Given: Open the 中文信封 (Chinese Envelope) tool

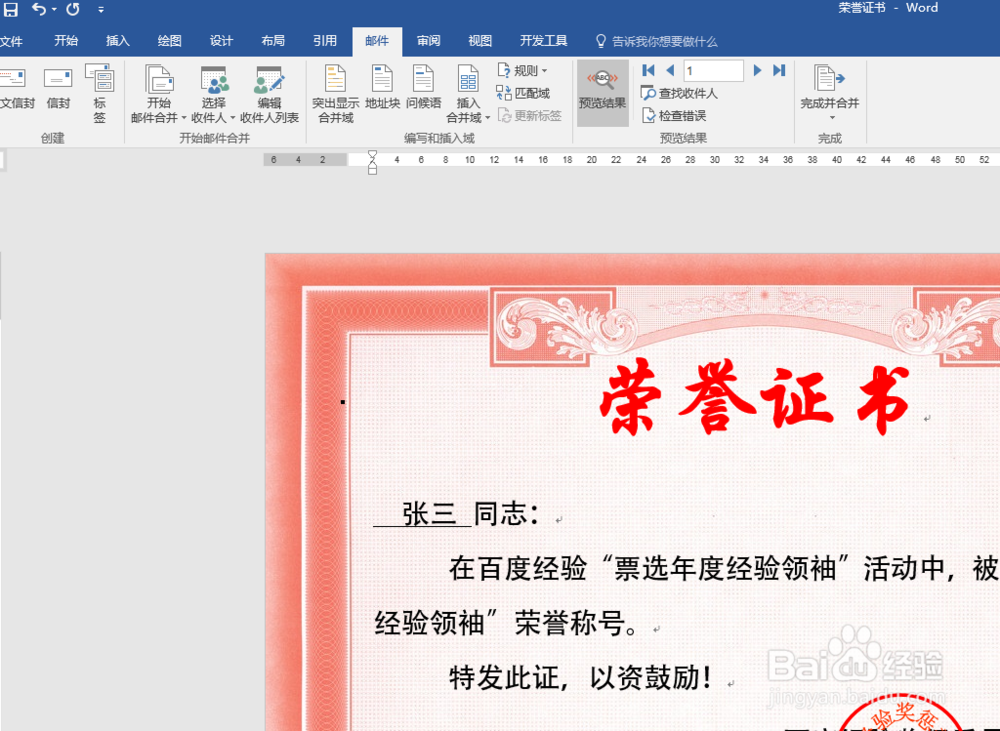Looking at the screenshot, I should coord(14,90).
